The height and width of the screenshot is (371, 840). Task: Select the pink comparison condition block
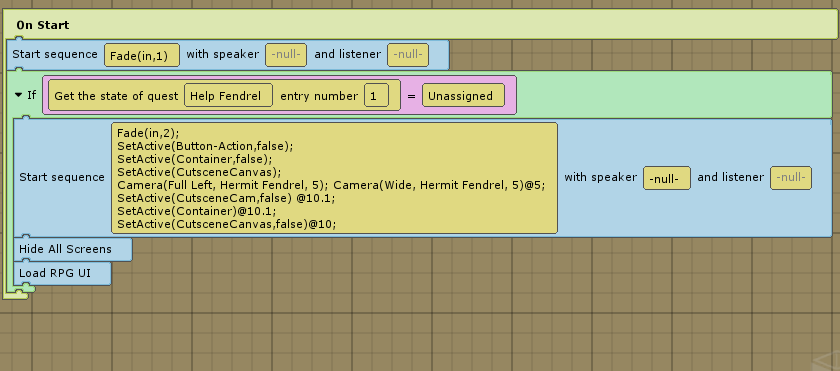tap(279, 95)
